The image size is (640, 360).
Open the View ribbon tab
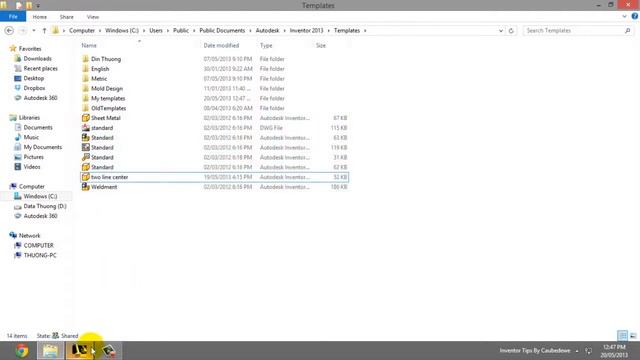tap(93, 17)
